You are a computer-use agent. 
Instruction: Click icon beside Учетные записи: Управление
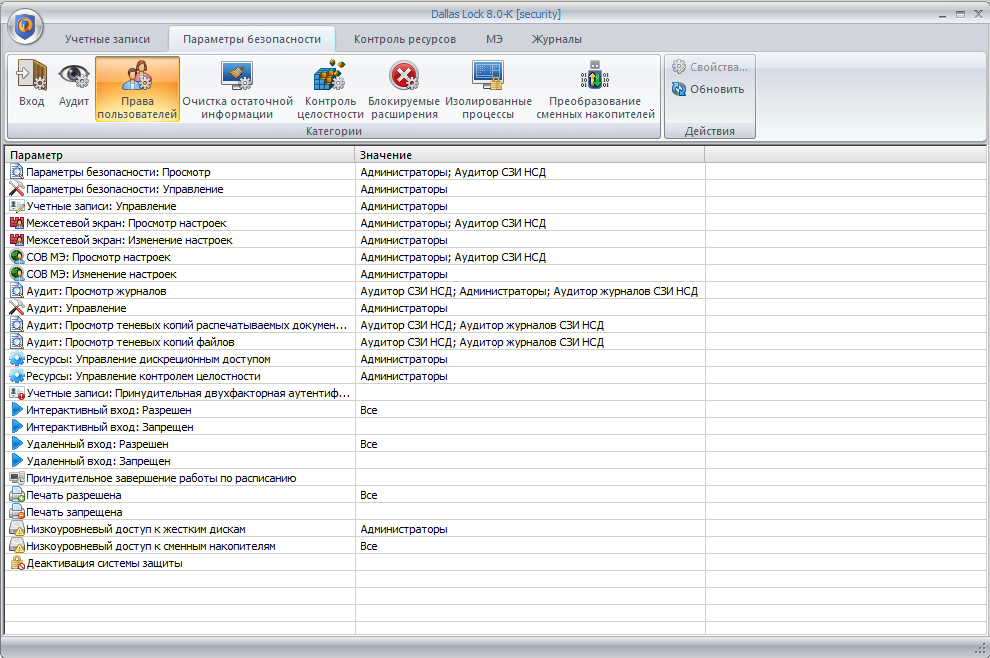point(17,206)
